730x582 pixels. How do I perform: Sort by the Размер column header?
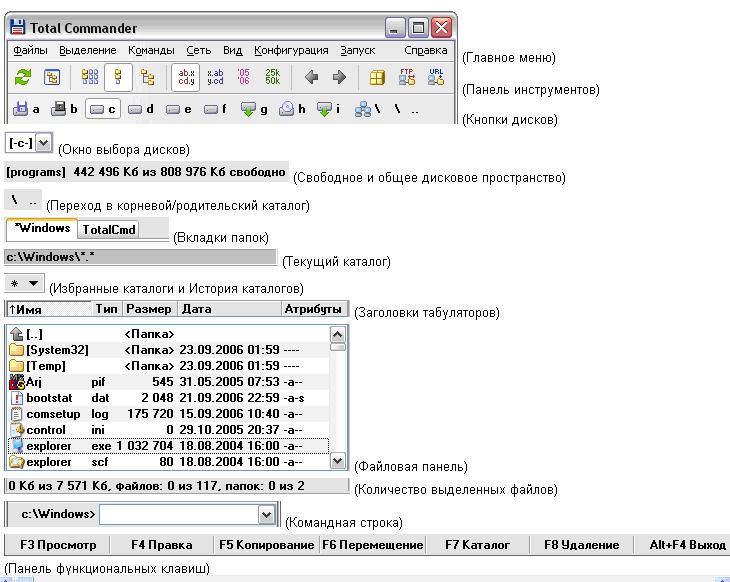click(150, 309)
